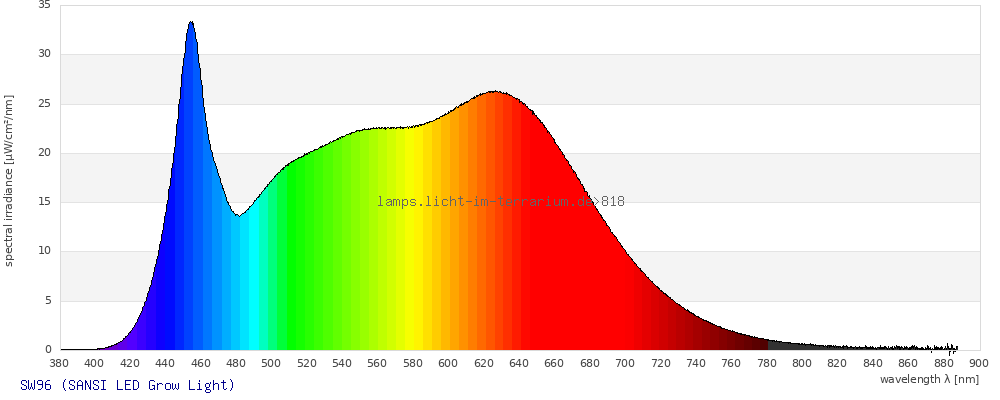This screenshot has height=400, width=1000.
Task: Click the x-axis tick label "400"
Action: point(94,364)
